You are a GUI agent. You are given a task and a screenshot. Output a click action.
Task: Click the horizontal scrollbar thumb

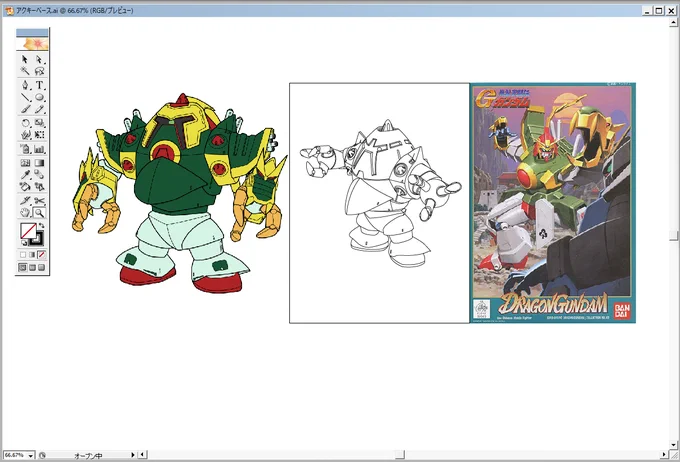pyautogui.click(x=400, y=455)
